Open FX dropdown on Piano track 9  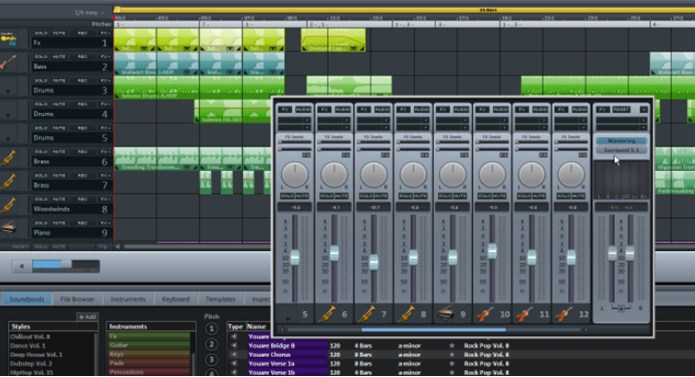pos(105,223)
